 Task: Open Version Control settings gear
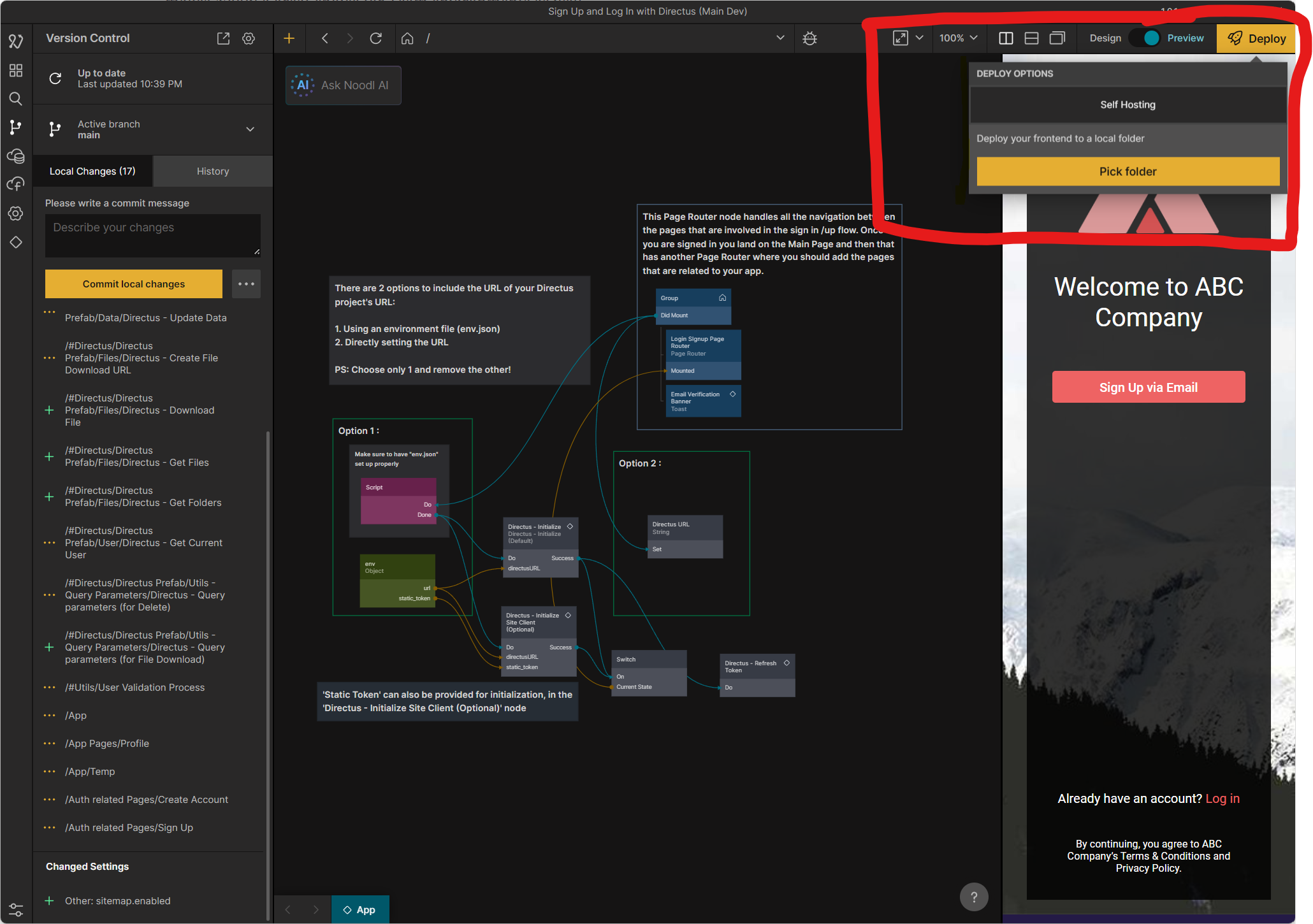point(249,38)
